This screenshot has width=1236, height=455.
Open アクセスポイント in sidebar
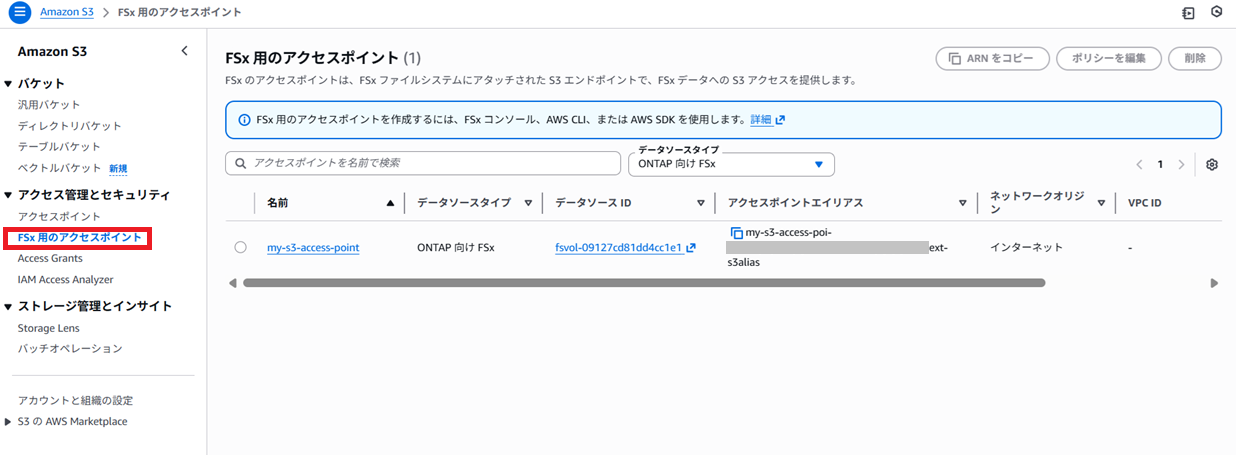[59, 217]
